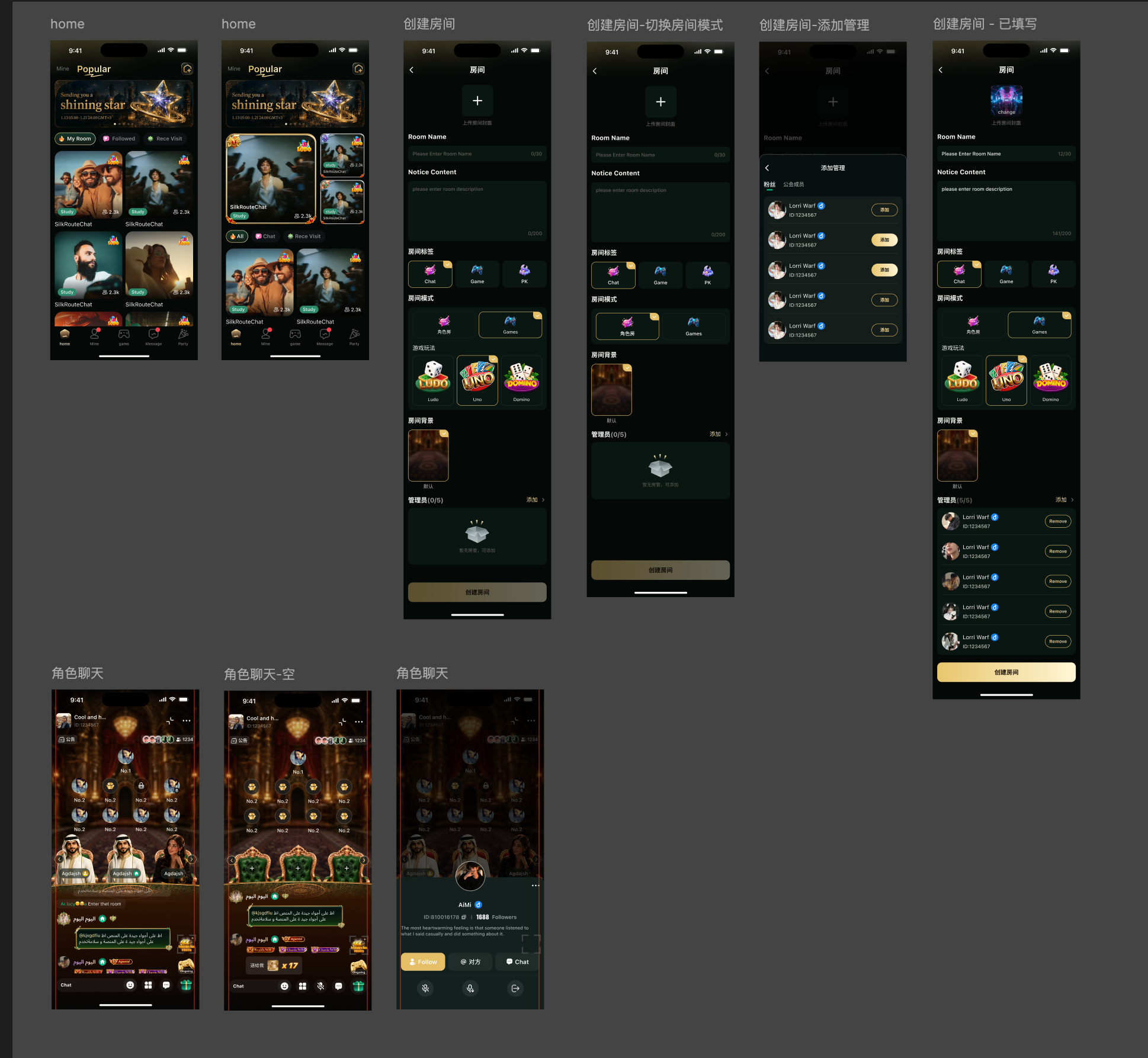Click Follow button on AiMi profile
This screenshot has height=1058, width=1148.
424,962
